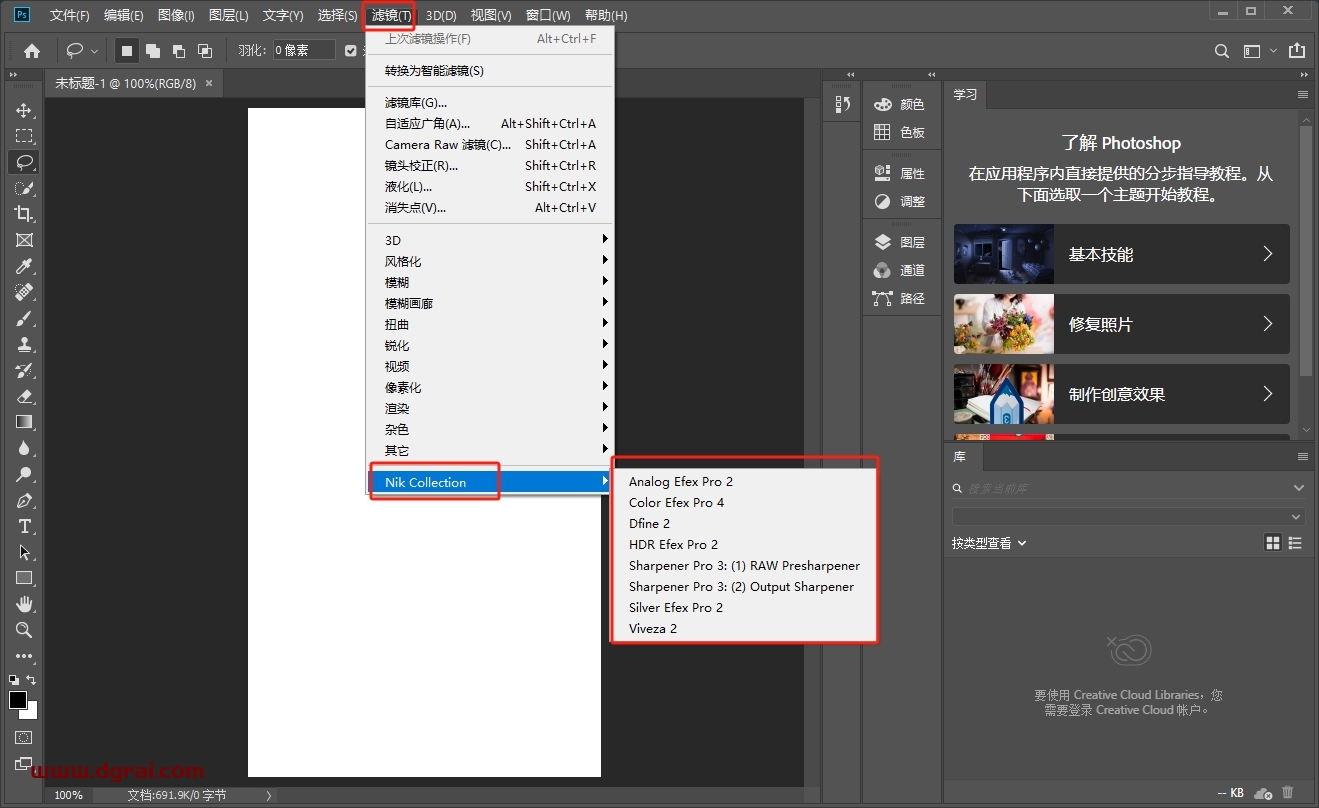
Task: Open the search magnifier in options bar
Action: pyautogui.click(x=1221, y=50)
